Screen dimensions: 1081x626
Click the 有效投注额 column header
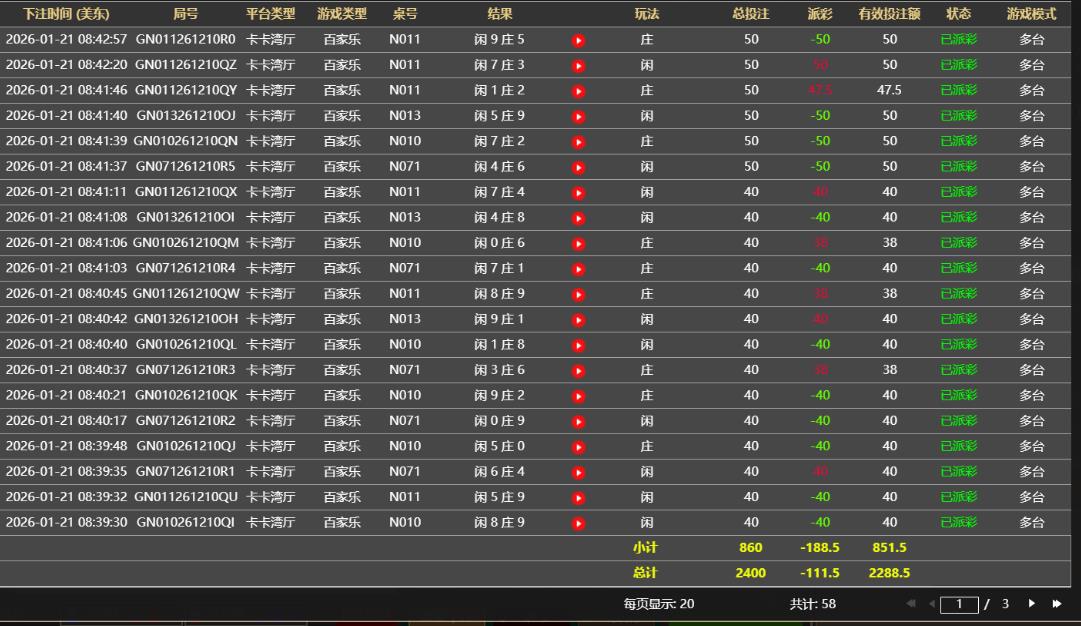[x=889, y=14]
